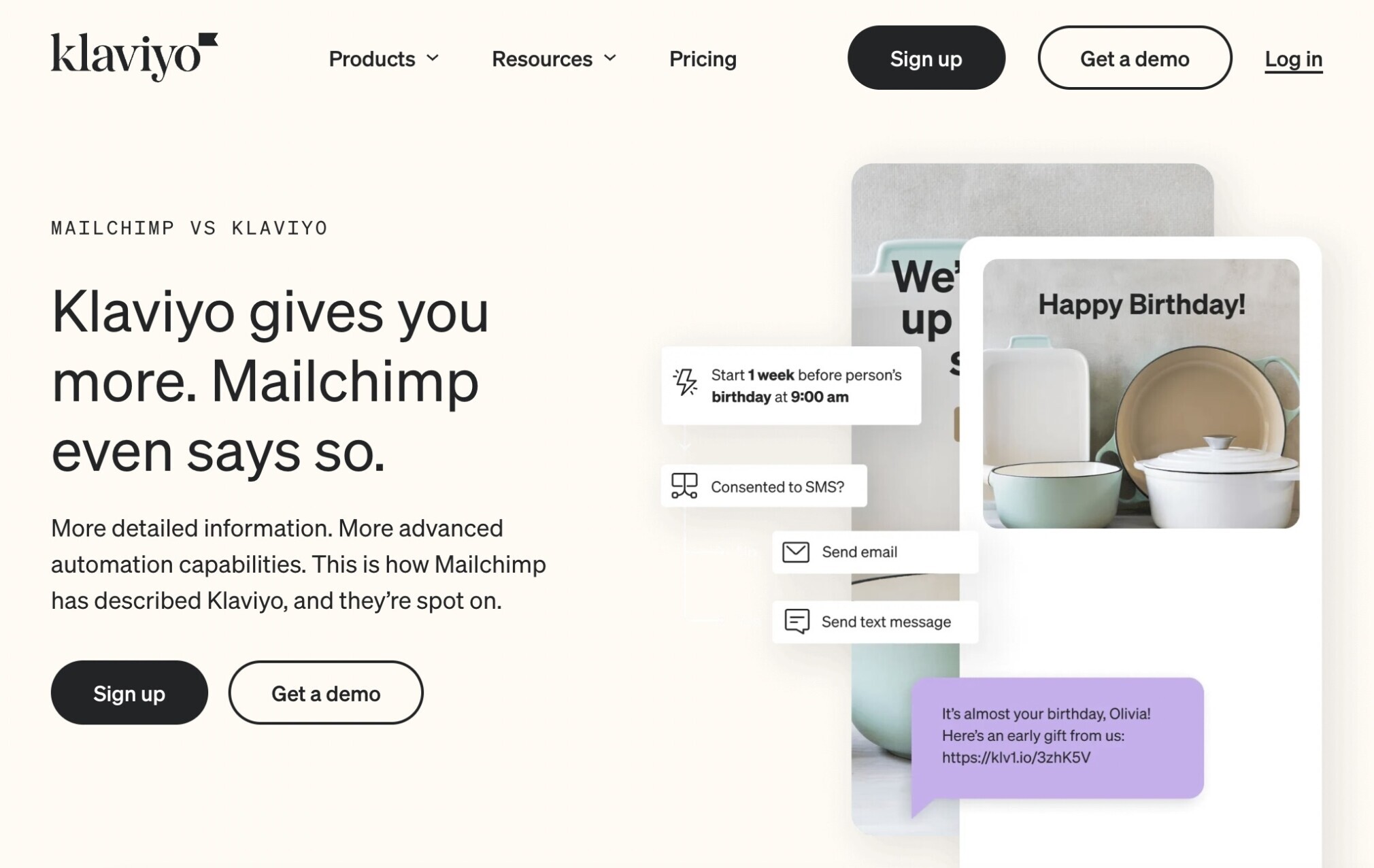
Task: Click the Klaviyo logo in the top left
Action: (134, 57)
